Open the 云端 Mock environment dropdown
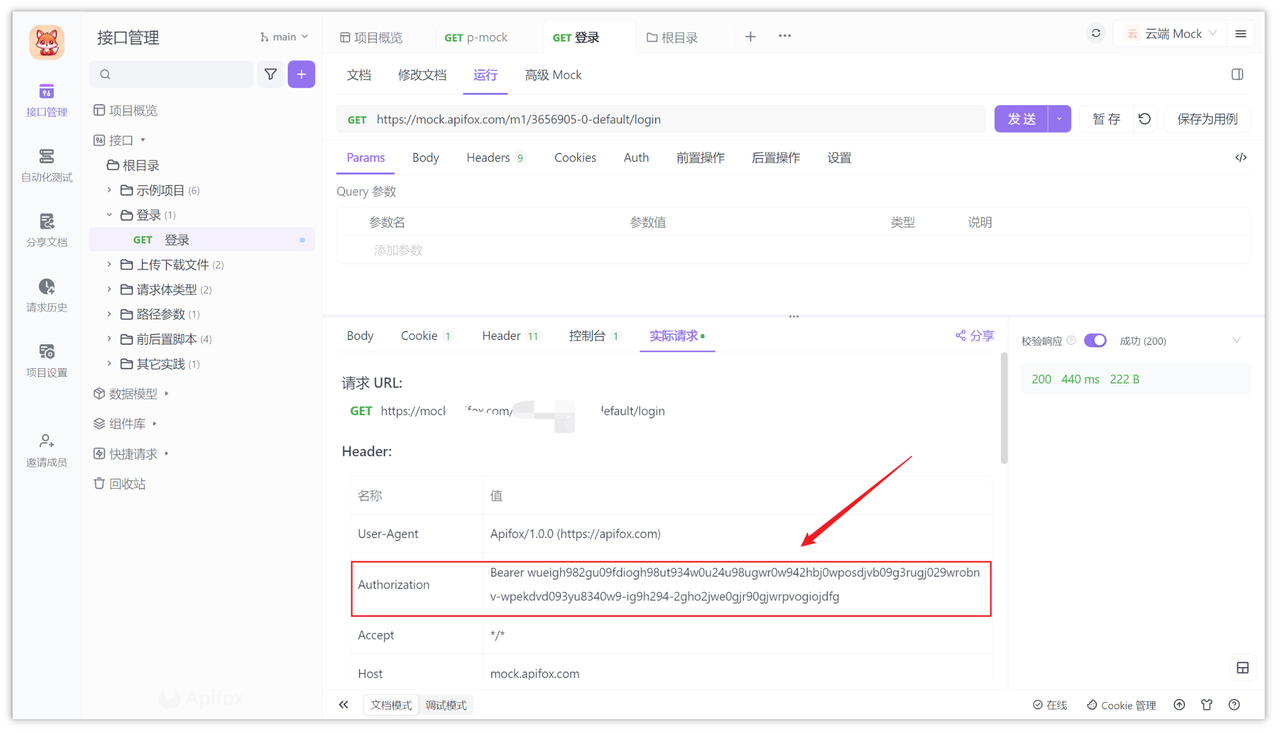This screenshot has width=1280, height=732. [x=1171, y=34]
